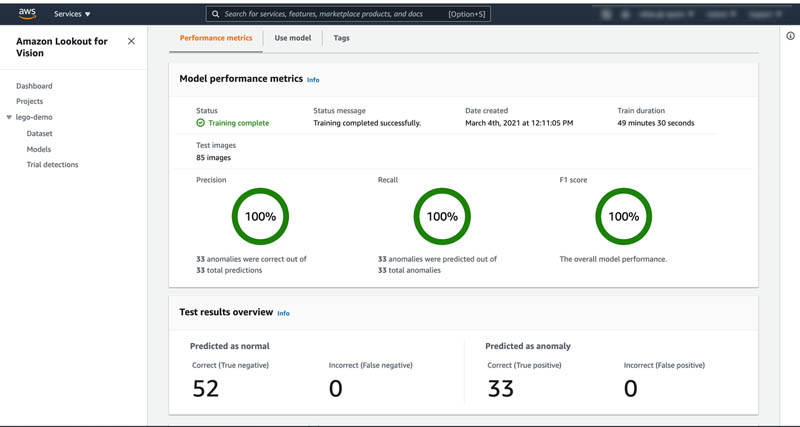Click Info link beside Test results overview

tap(283, 314)
